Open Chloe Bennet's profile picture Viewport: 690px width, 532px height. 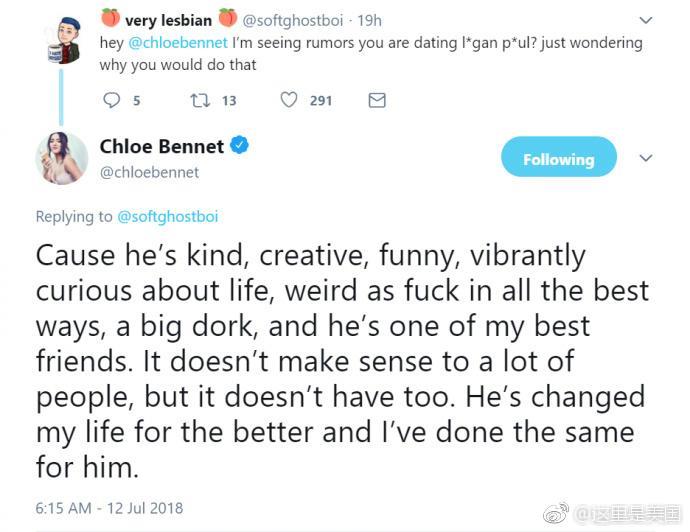62,158
